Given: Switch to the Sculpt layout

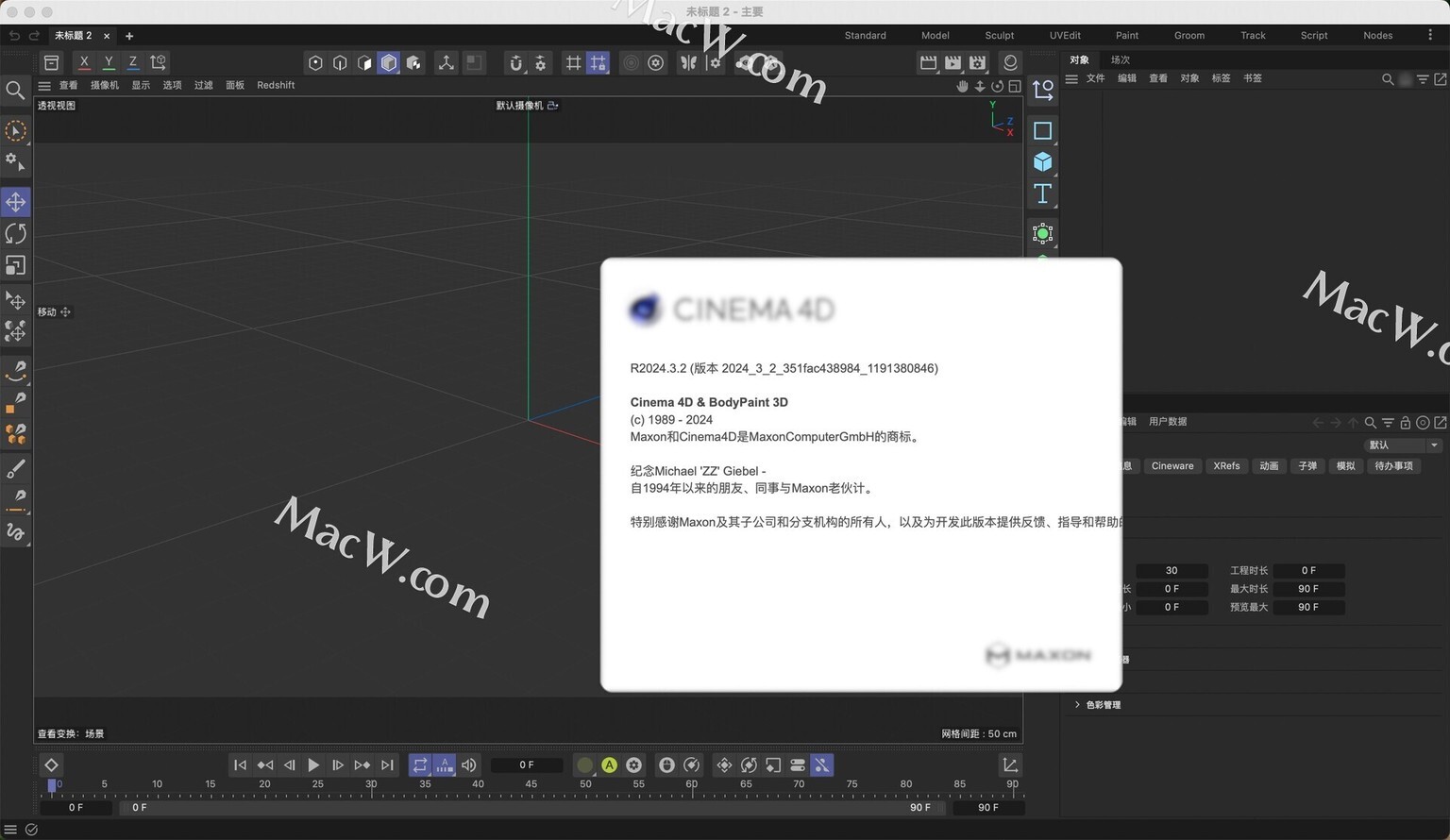Looking at the screenshot, I should click(999, 36).
